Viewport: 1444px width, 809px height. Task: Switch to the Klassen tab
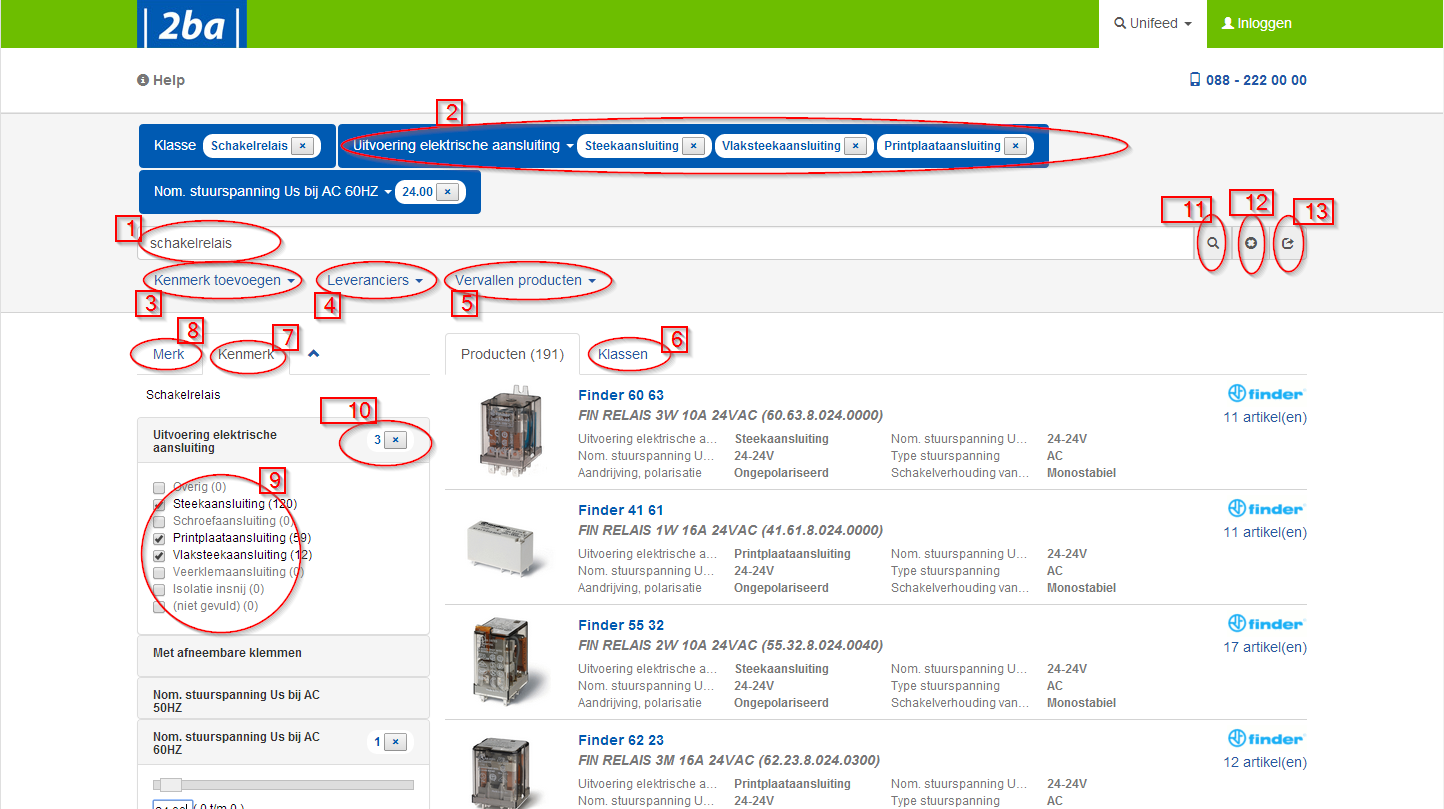point(622,354)
